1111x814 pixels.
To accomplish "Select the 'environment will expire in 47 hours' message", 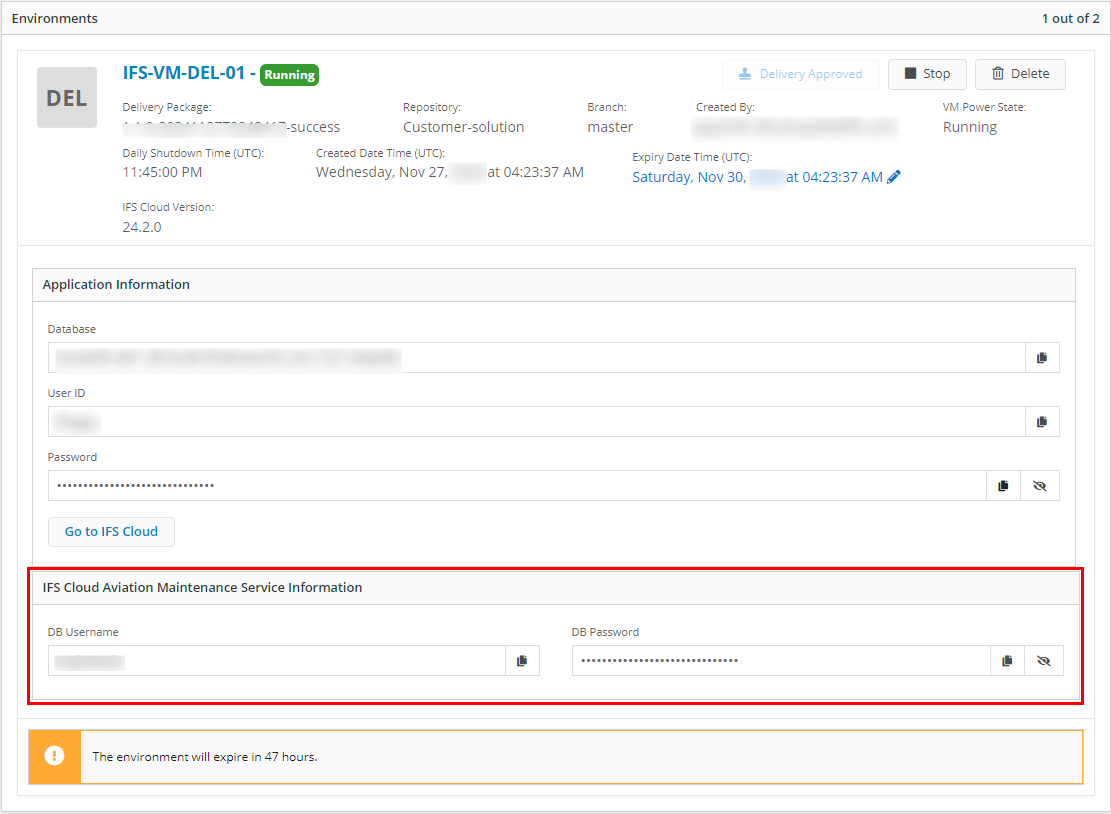I will 205,757.
